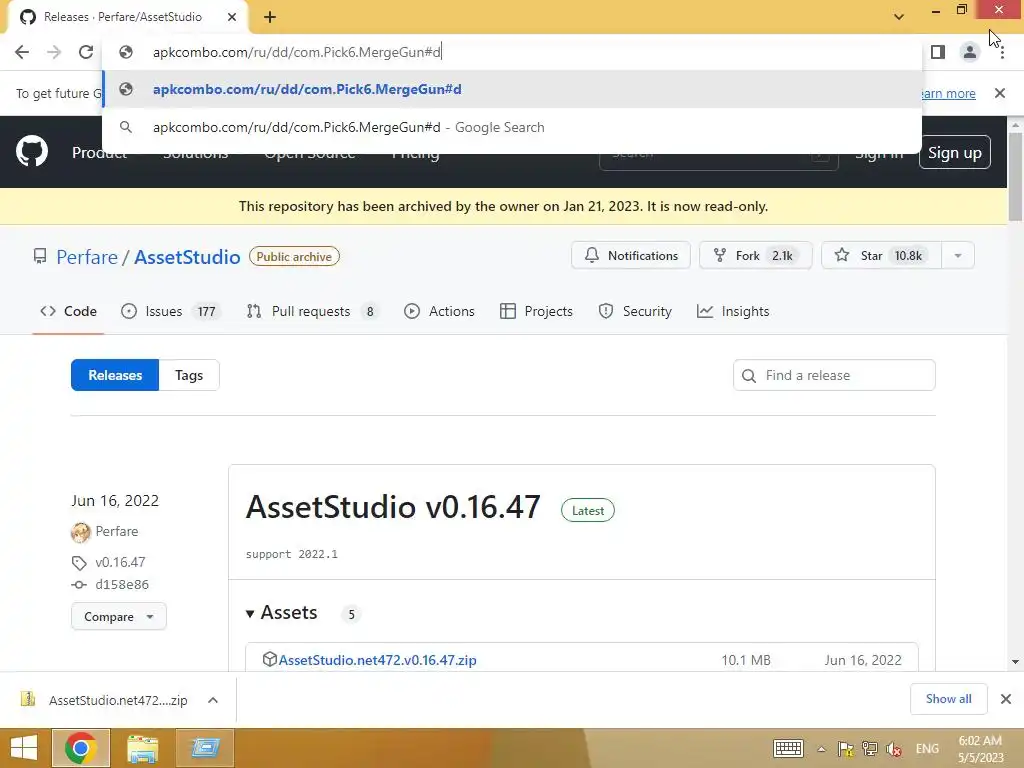This screenshot has width=1024, height=768.
Task: Open the v0.16.47 tag link
Action: pyautogui.click(x=120, y=562)
